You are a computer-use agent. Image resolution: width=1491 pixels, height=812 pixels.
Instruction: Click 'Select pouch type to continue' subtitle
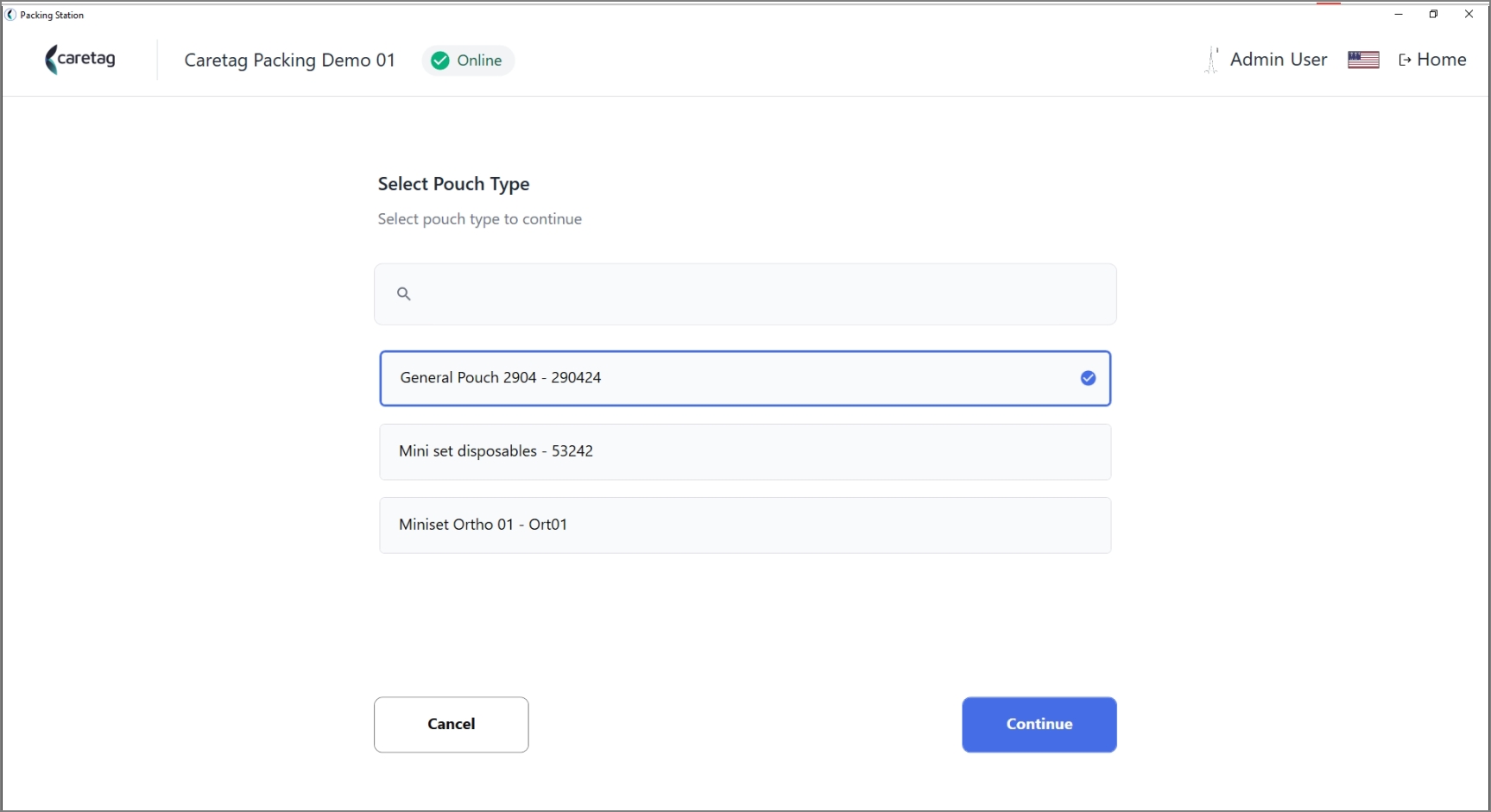coord(479,219)
